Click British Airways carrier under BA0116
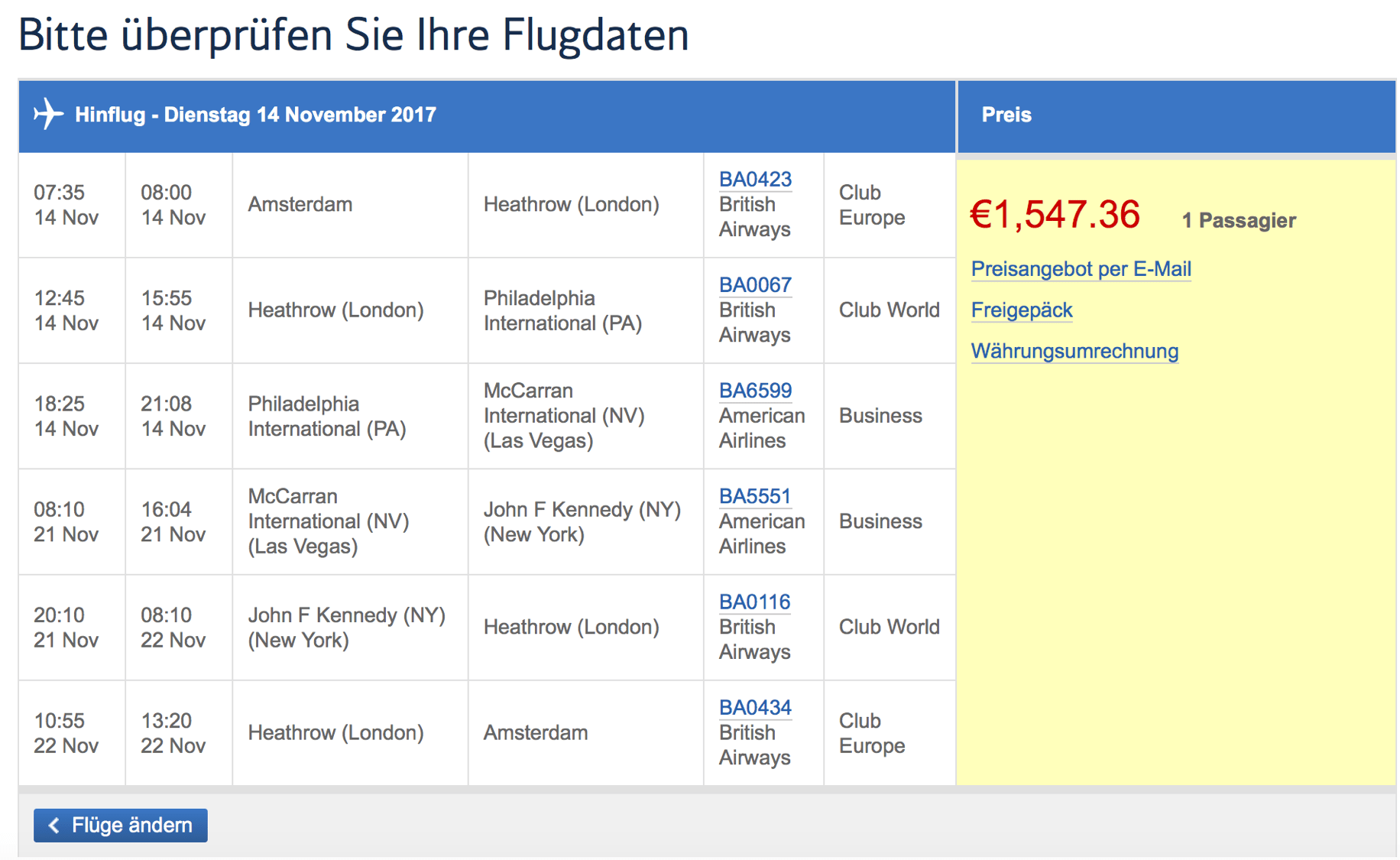This screenshot has height=860, width=1400. [x=754, y=639]
